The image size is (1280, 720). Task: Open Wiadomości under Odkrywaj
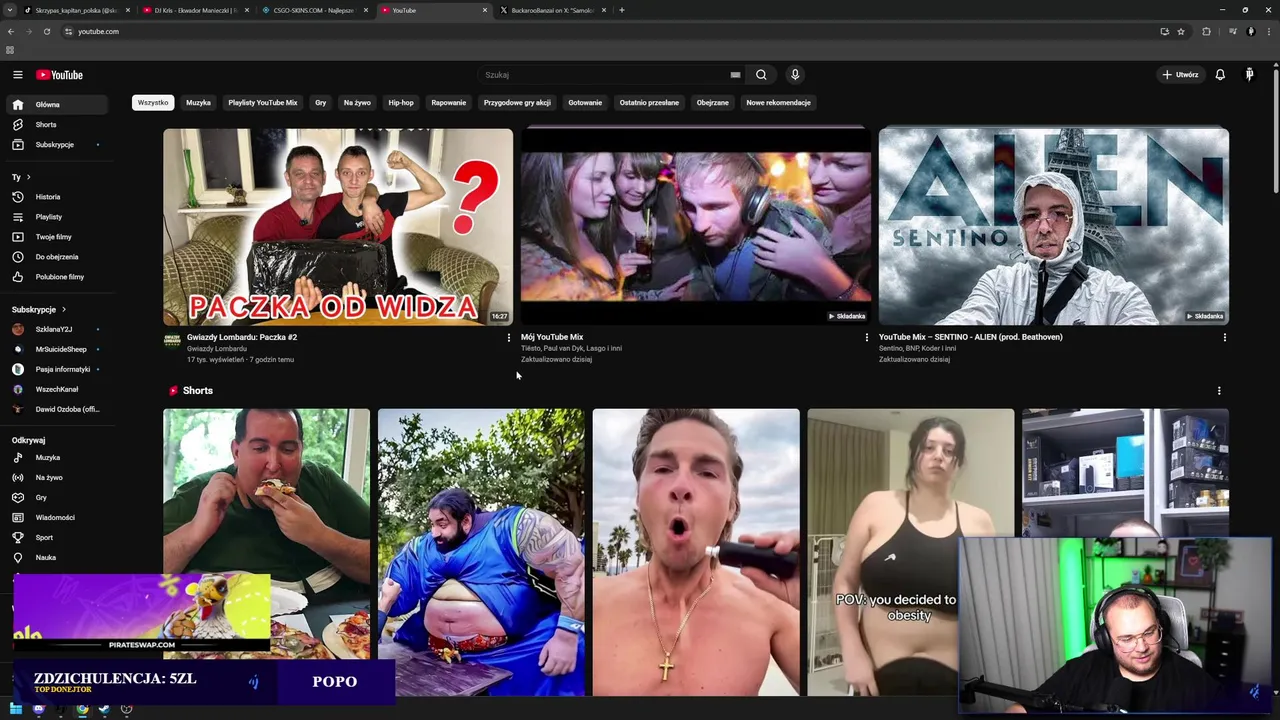tap(56, 517)
